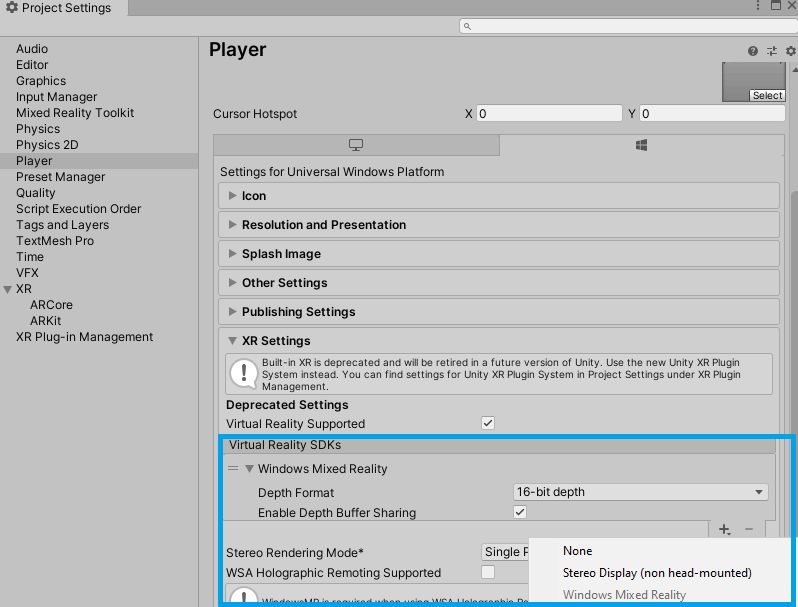Select the Project Settings window tab

(x=63, y=8)
